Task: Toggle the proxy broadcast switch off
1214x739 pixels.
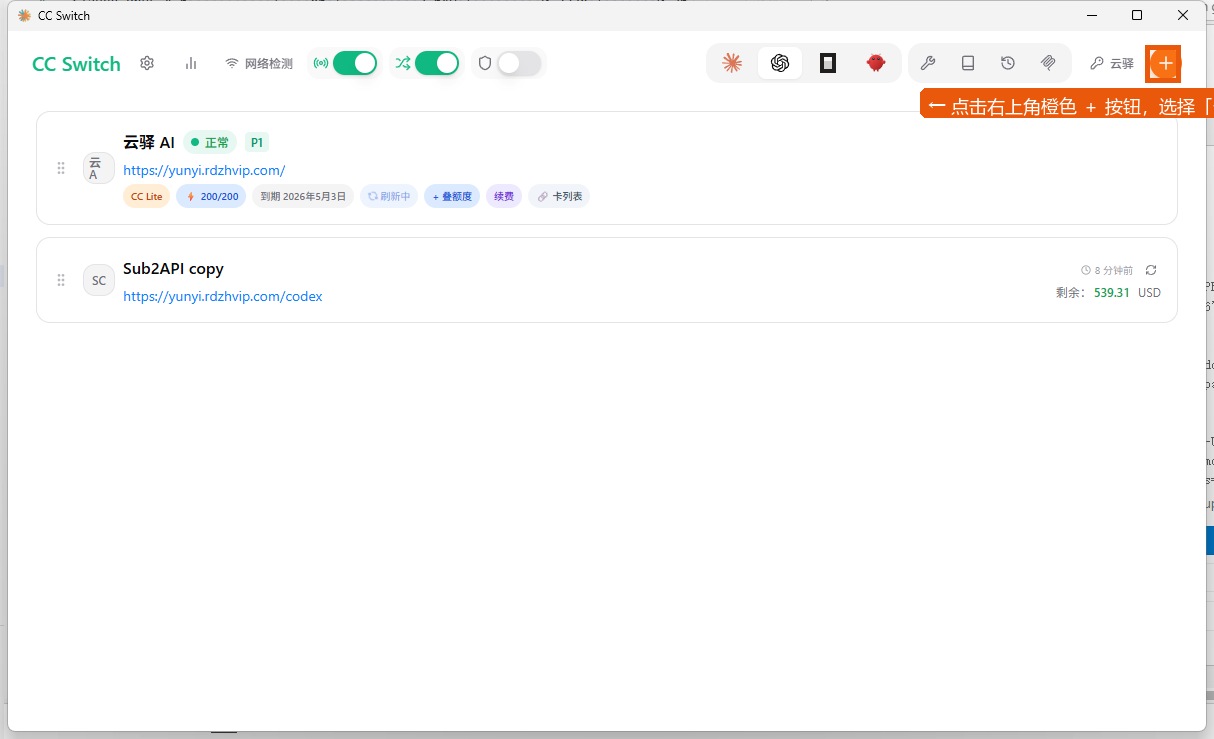Action: 355,63
